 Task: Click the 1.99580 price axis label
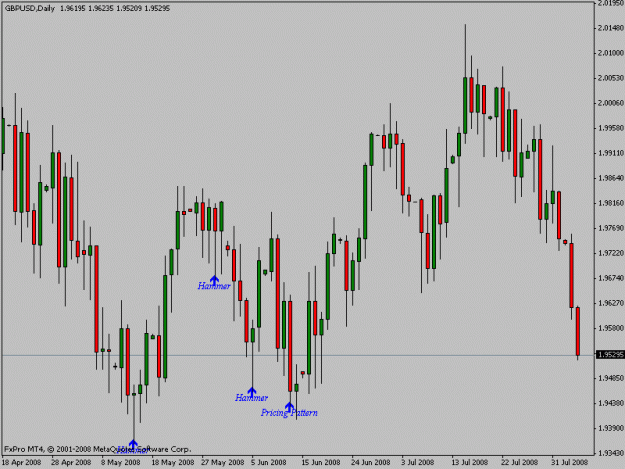click(610, 128)
